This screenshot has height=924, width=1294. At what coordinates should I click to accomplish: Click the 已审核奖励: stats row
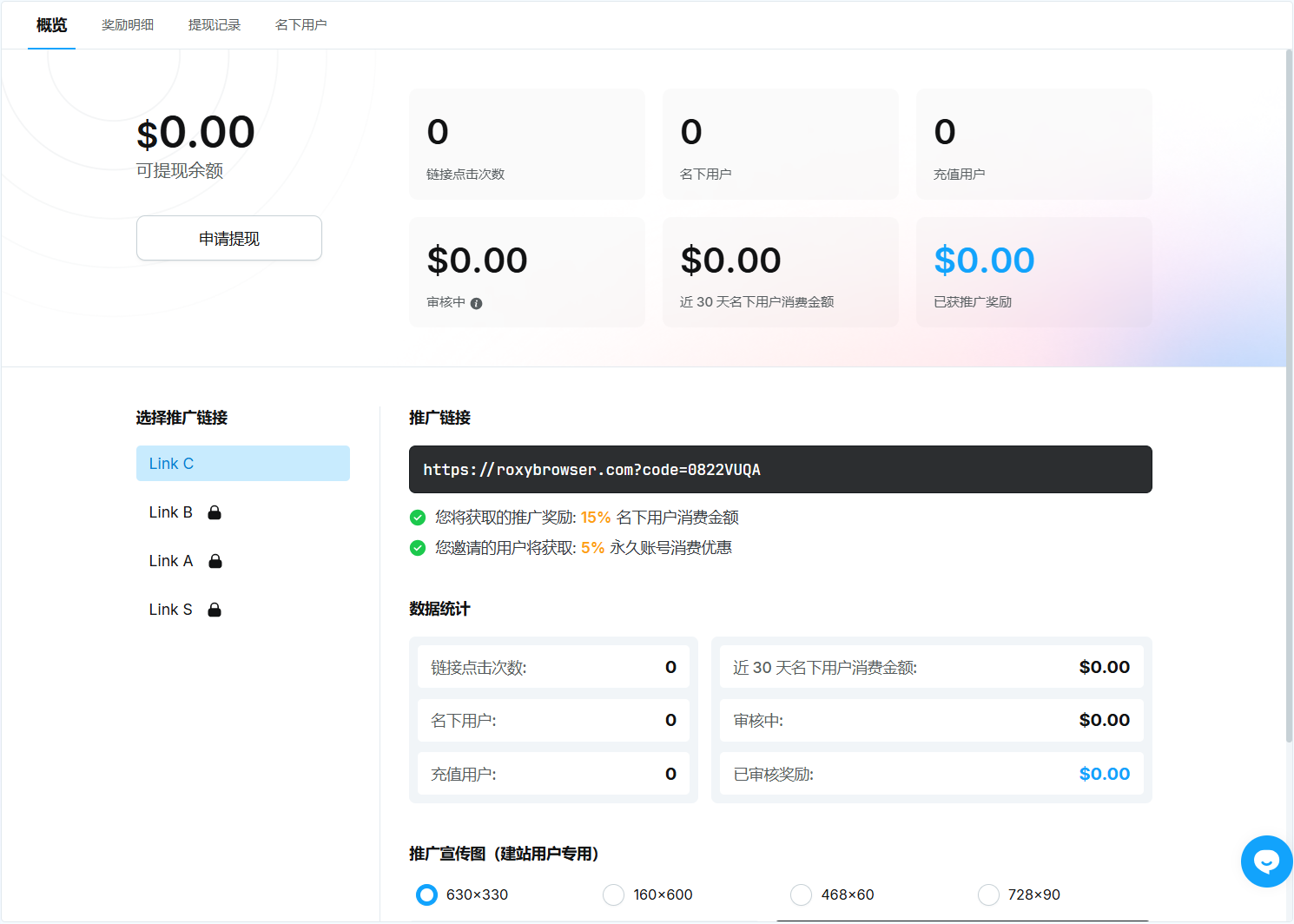click(932, 774)
